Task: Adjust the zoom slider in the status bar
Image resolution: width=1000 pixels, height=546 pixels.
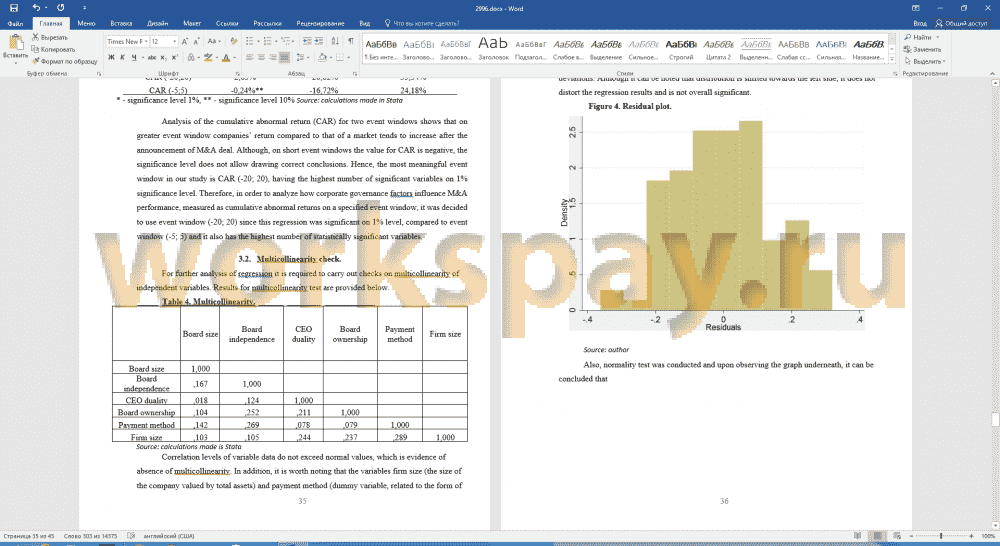Action: click(941, 536)
